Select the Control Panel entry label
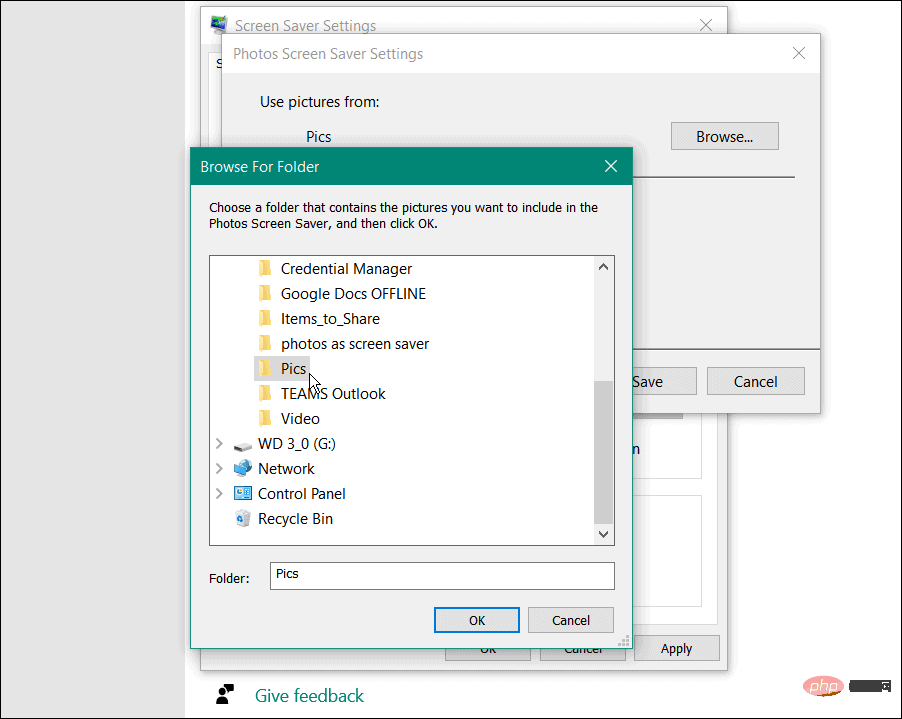The width and height of the screenshot is (902, 719). [301, 494]
